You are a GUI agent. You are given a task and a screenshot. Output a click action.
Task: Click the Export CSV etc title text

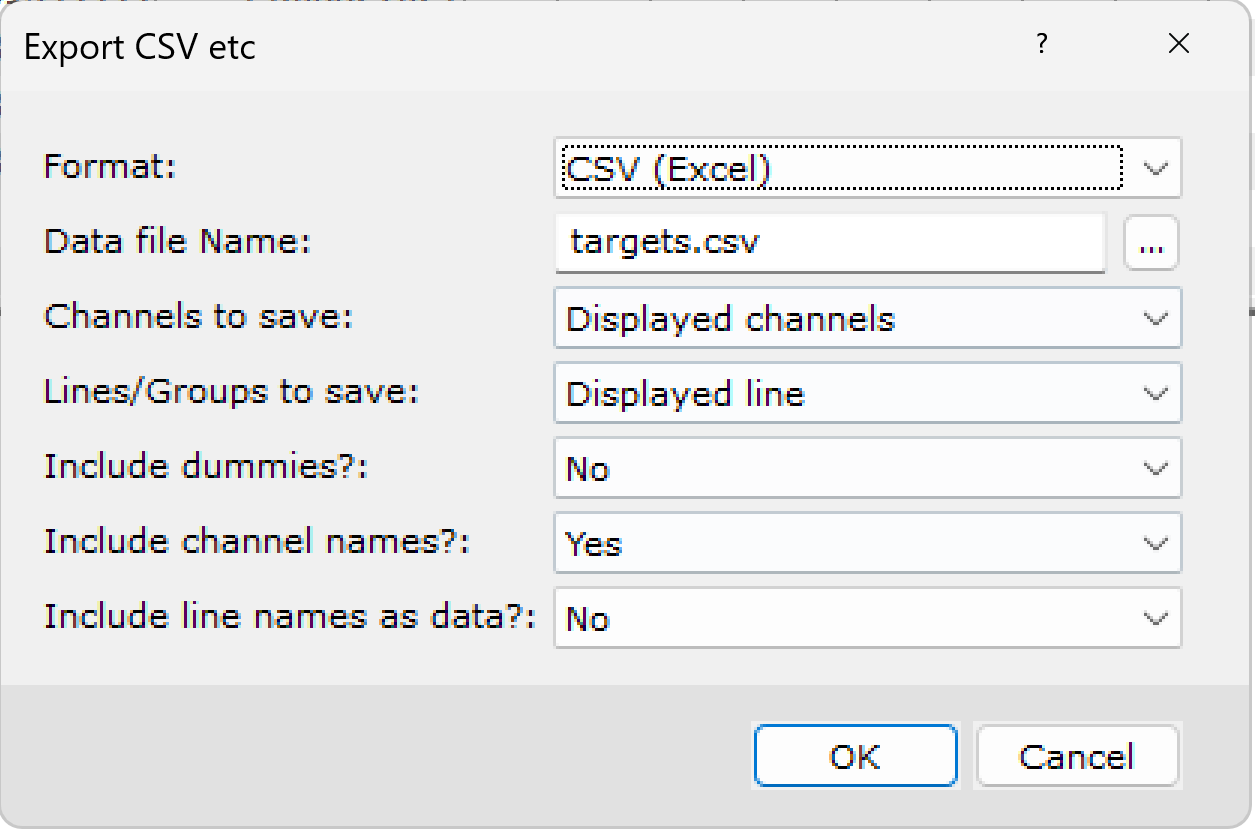tap(140, 47)
